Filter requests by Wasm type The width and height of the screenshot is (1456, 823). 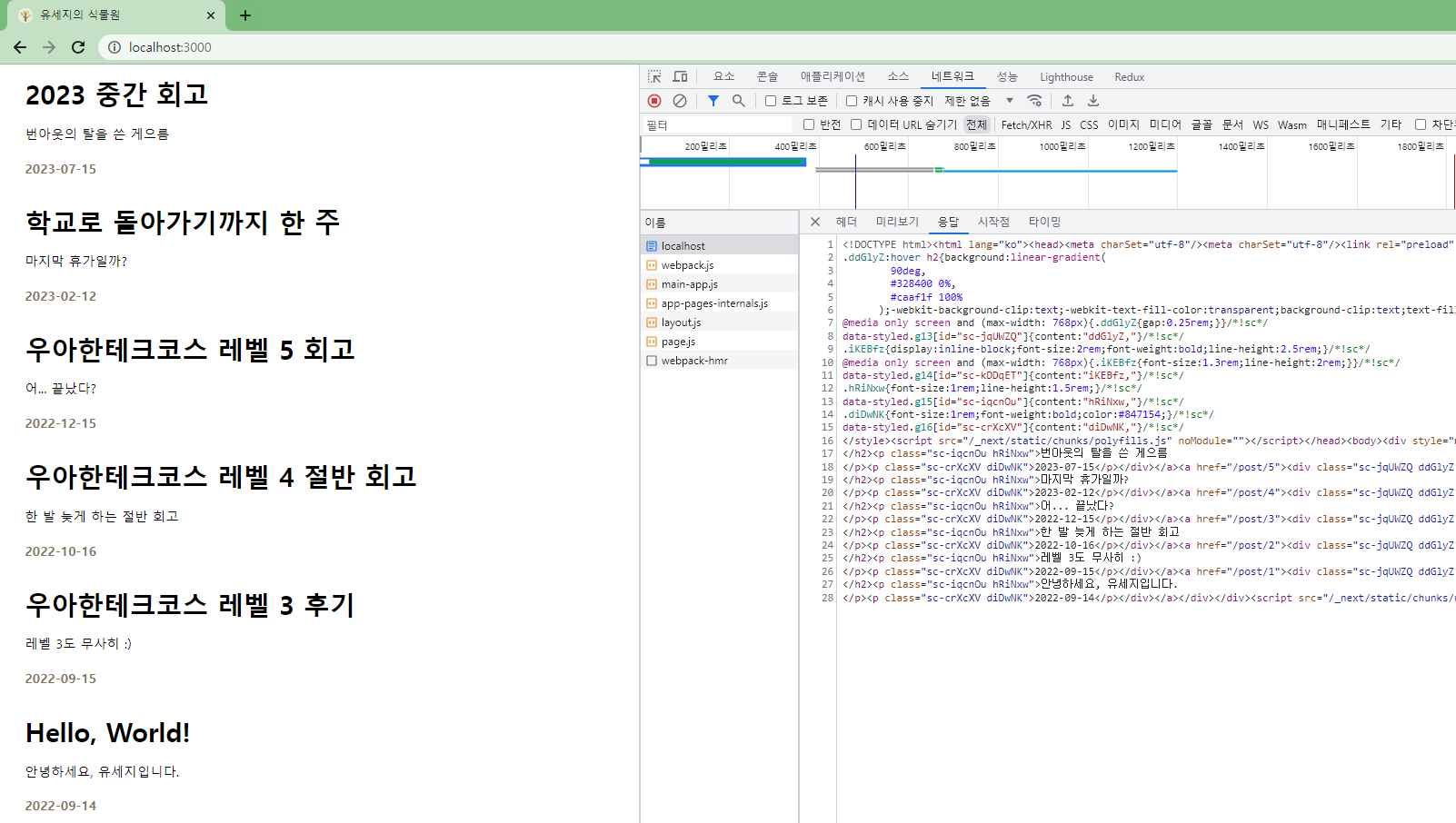coord(1292,124)
